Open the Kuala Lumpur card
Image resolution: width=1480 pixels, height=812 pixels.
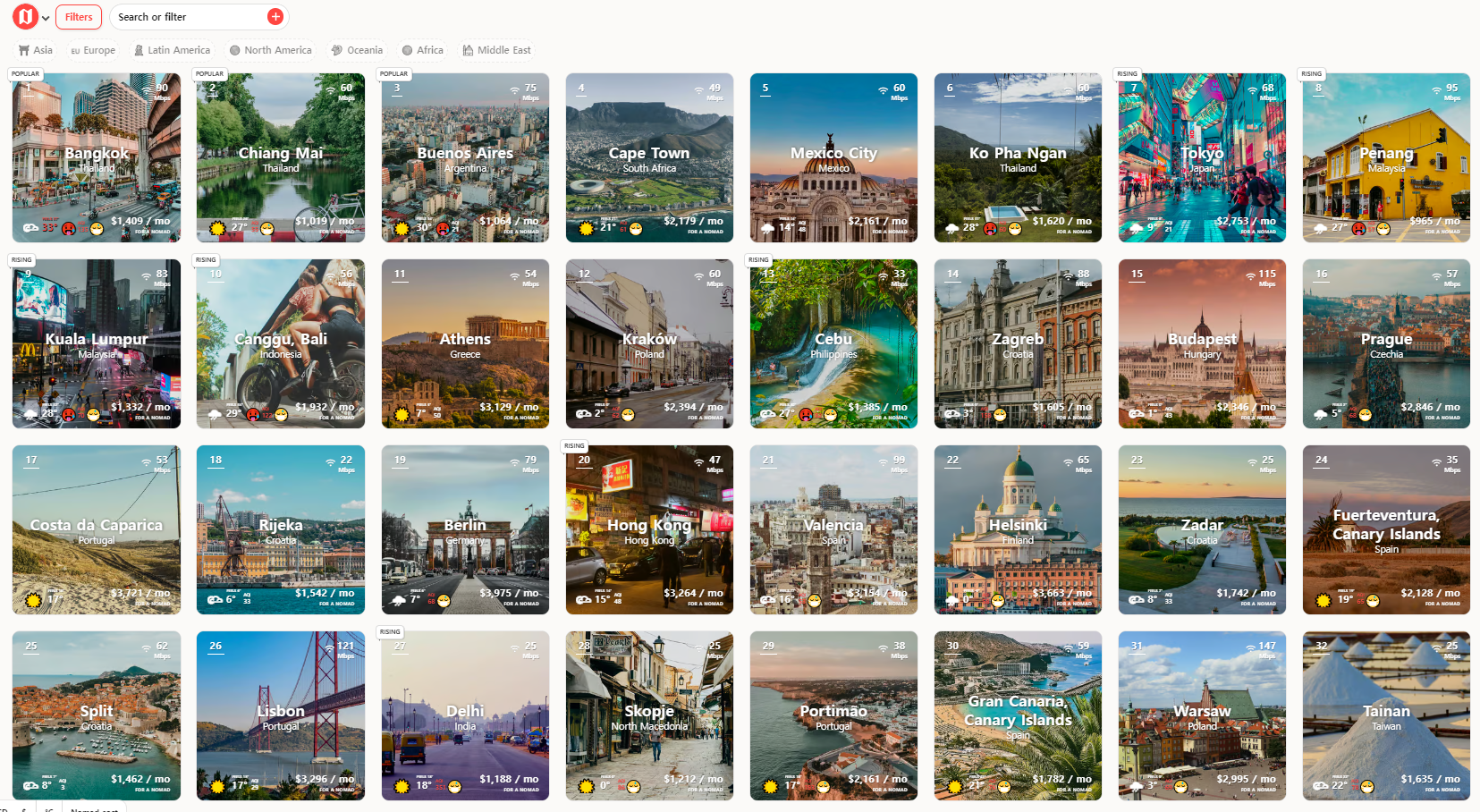pos(97,343)
